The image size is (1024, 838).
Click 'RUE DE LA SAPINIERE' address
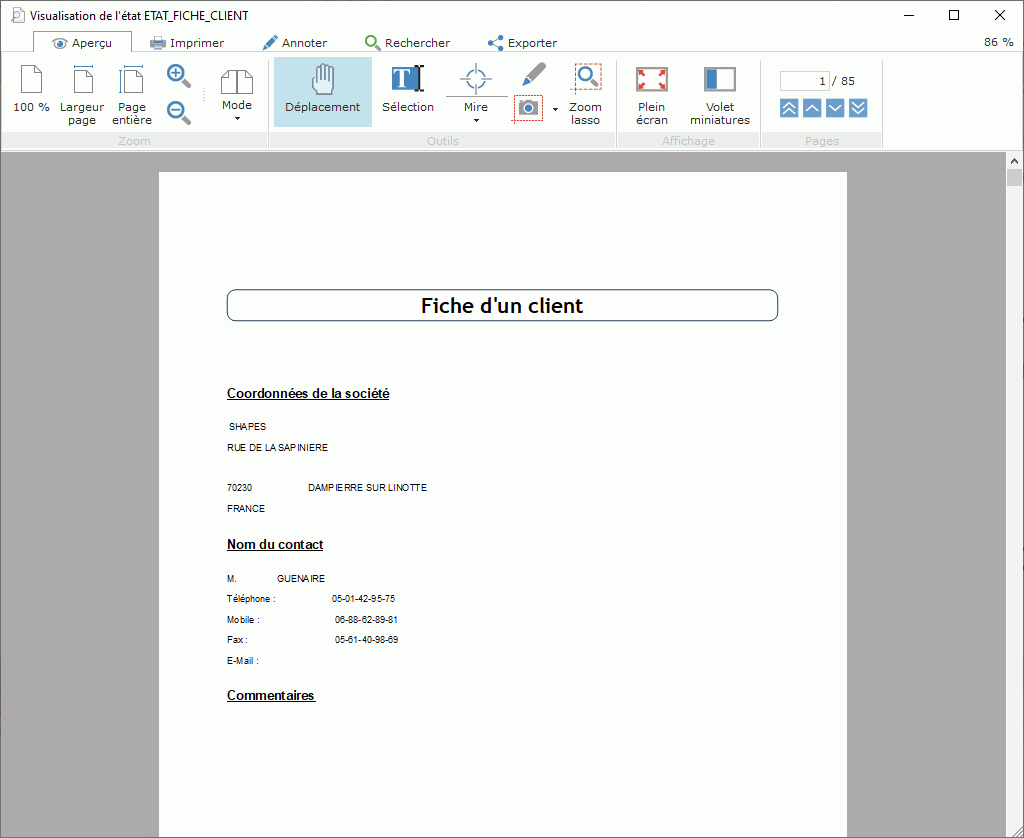278,447
